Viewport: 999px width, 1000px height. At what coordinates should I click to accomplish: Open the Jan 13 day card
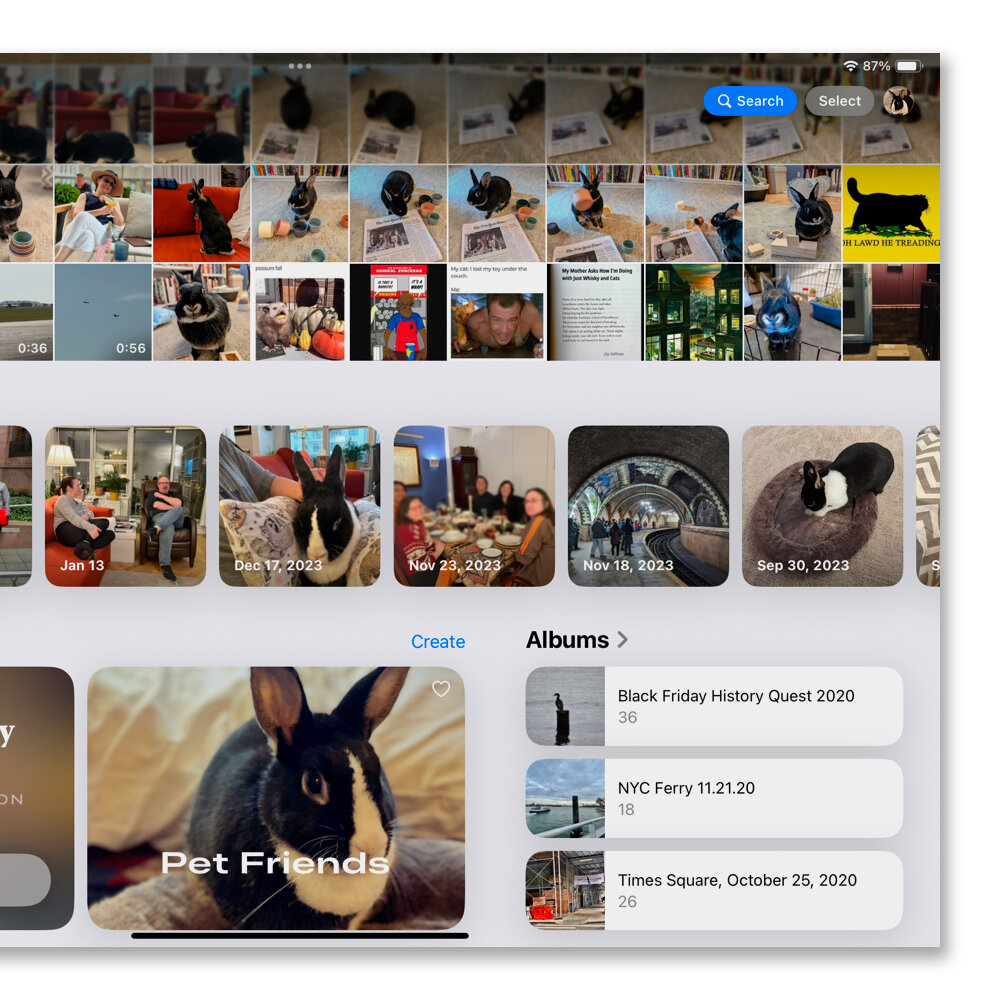pyautogui.click(x=125, y=506)
